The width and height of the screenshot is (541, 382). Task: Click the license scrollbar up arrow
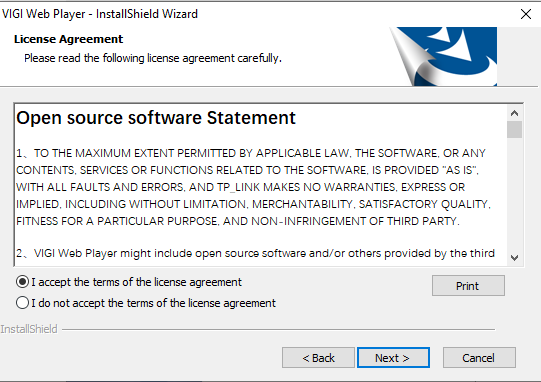[514, 113]
